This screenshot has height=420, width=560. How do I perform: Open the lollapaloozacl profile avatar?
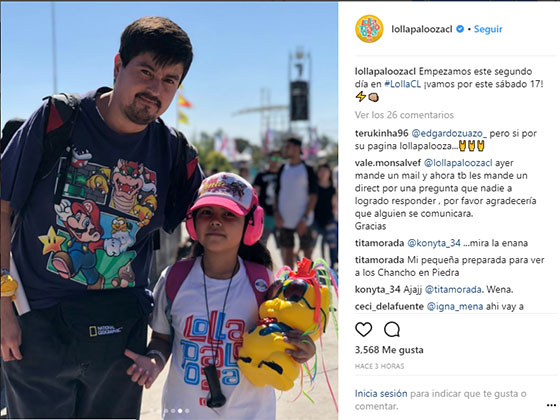[x=369, y=29]
